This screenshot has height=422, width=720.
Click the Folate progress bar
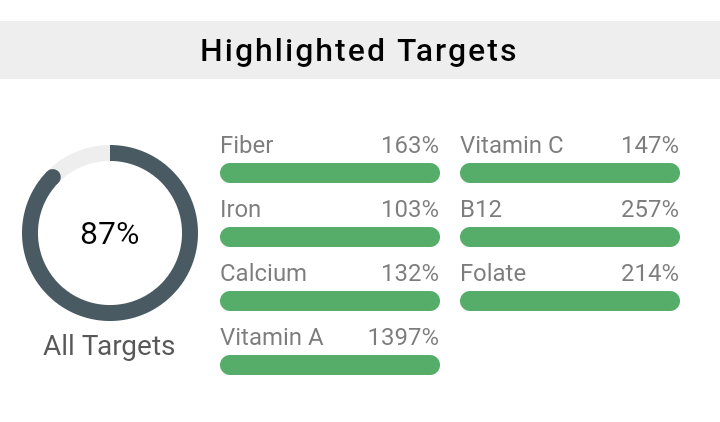(x=569, y=301)
